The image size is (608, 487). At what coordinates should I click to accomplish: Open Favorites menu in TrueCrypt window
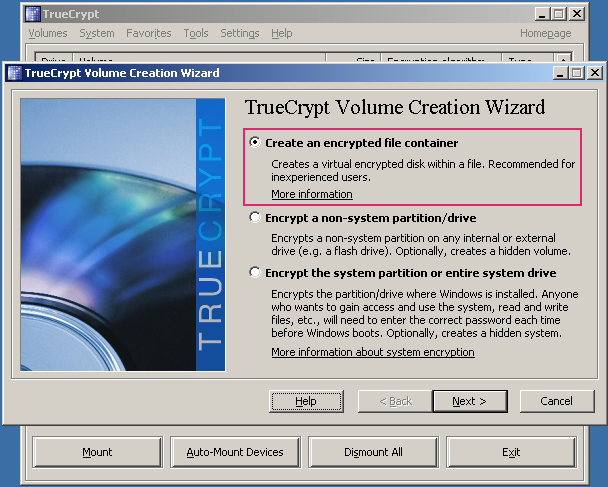coord(149,33)
